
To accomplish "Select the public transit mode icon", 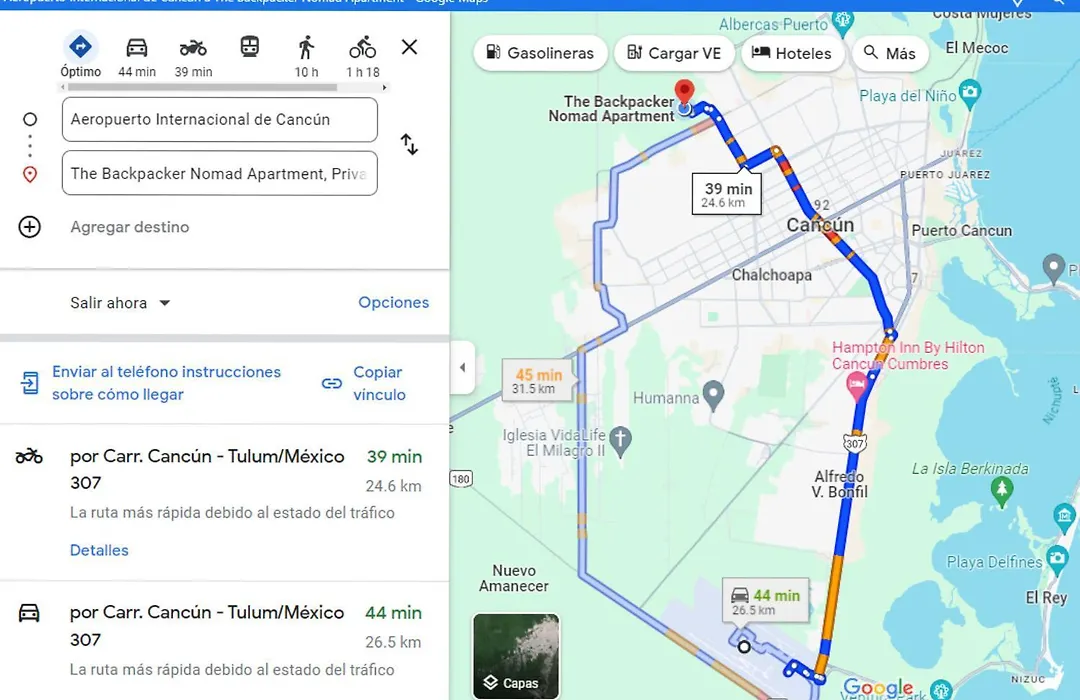I will [249, 47].
